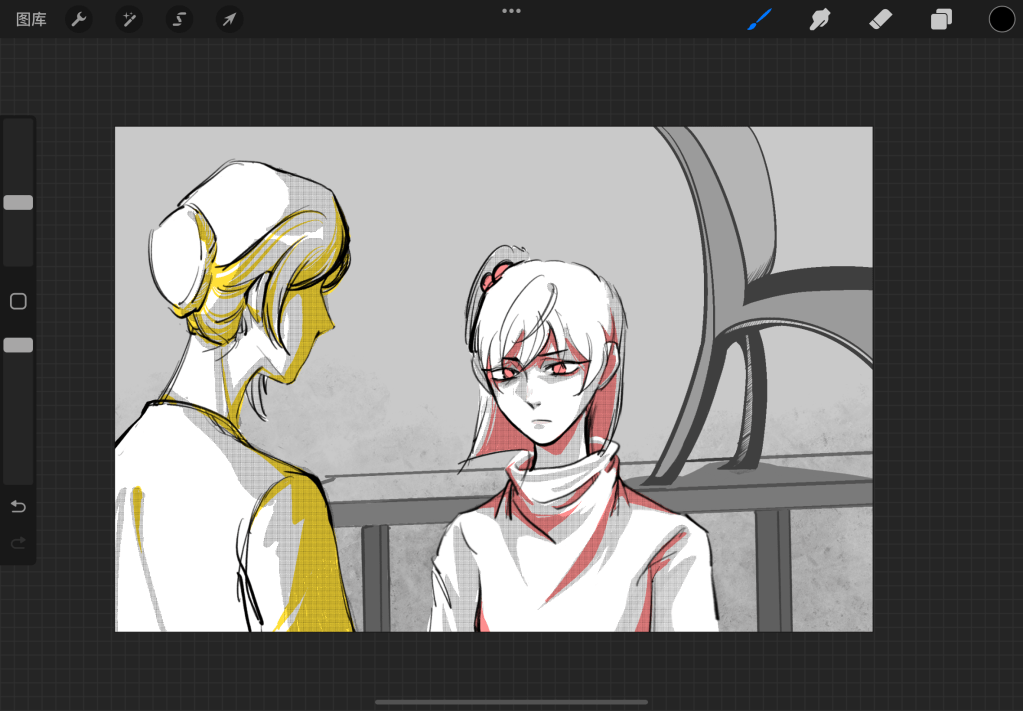The height and width of the screenshot is (711, 1023).
Task: Select the Brush tool
Action: pos(760,19)
